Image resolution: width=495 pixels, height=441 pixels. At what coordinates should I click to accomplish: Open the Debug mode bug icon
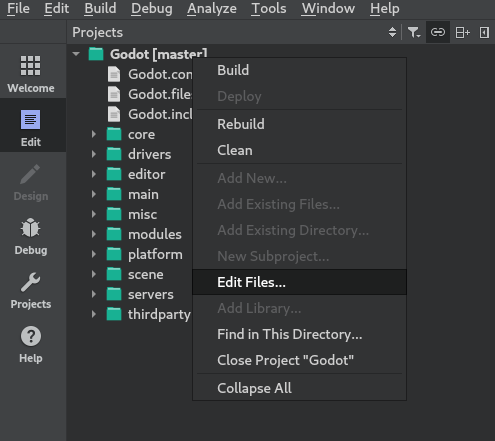coord(30,228)
